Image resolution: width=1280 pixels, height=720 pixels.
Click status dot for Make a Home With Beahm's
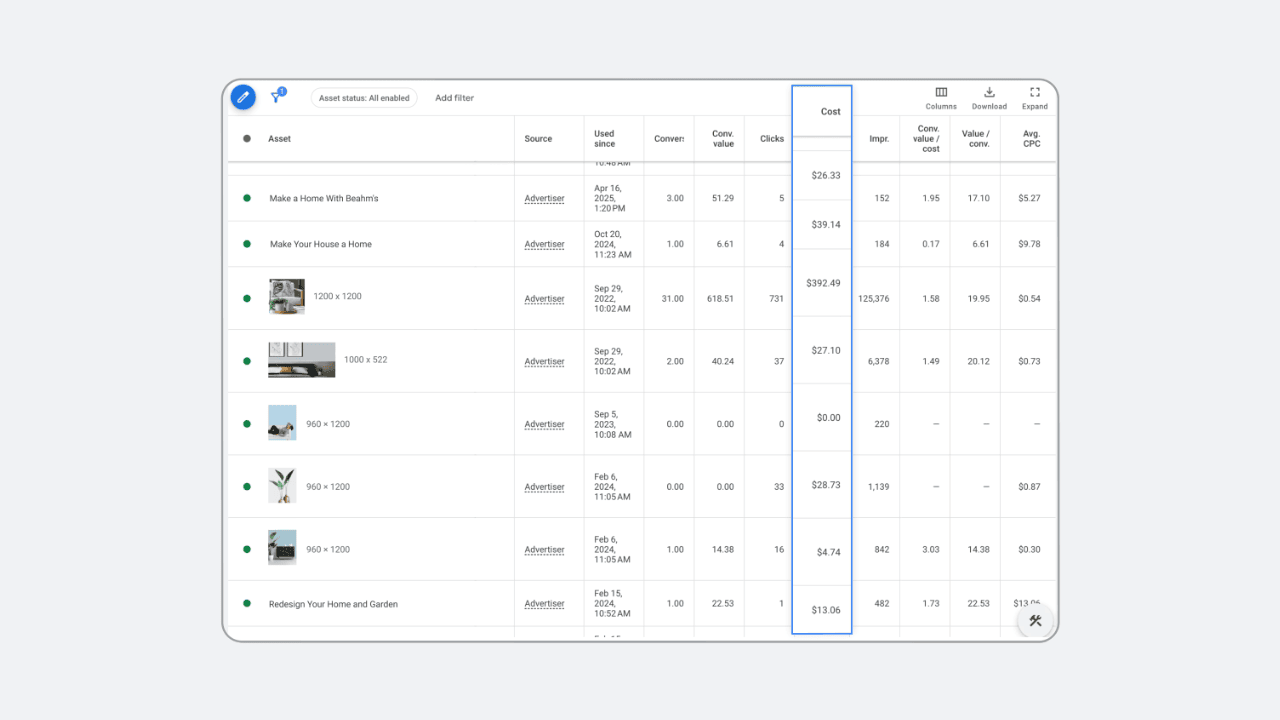[247, 198]
